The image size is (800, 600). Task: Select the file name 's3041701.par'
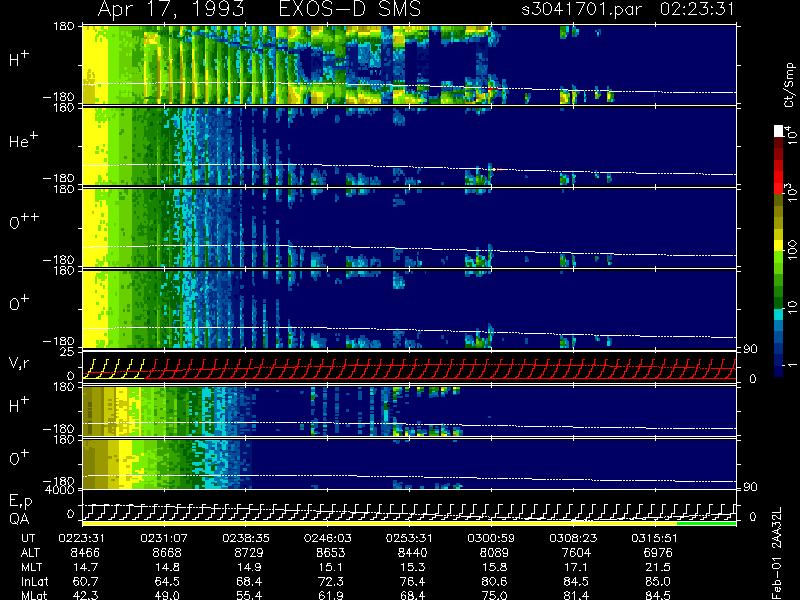(x=581, y=9)
